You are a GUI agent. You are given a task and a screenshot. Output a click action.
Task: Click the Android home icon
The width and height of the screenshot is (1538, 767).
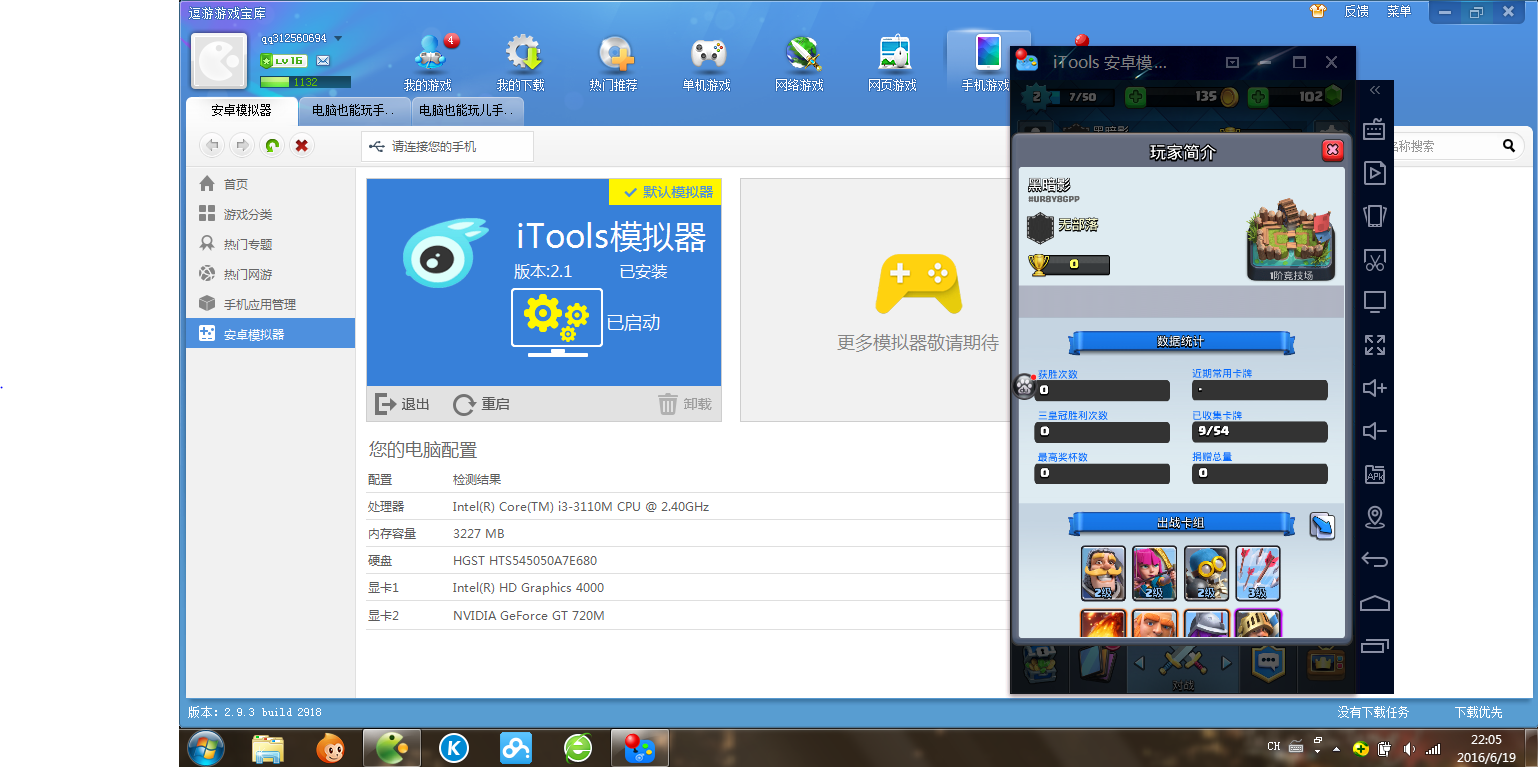point(1375,603)
